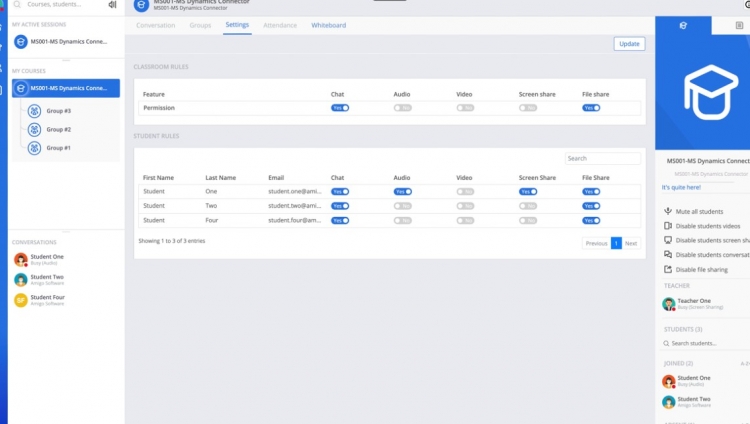Viewport: 750px width, 424px height.
Task: Click the Group #1 icon in course tree
Action: [x=34, y=148]
